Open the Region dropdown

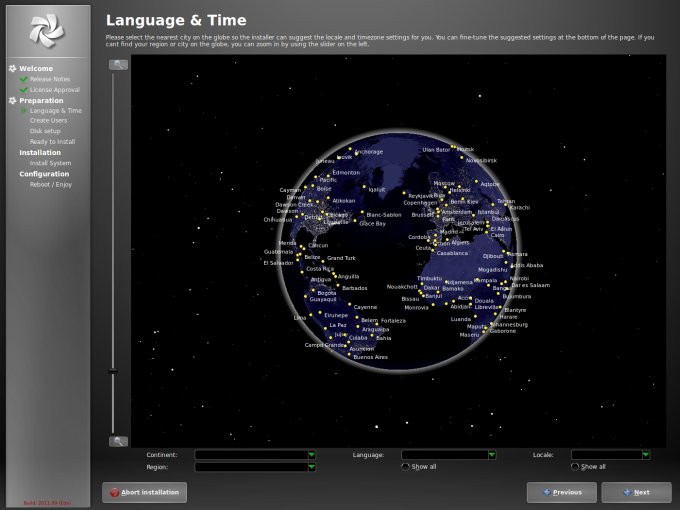tap(255, 467)
